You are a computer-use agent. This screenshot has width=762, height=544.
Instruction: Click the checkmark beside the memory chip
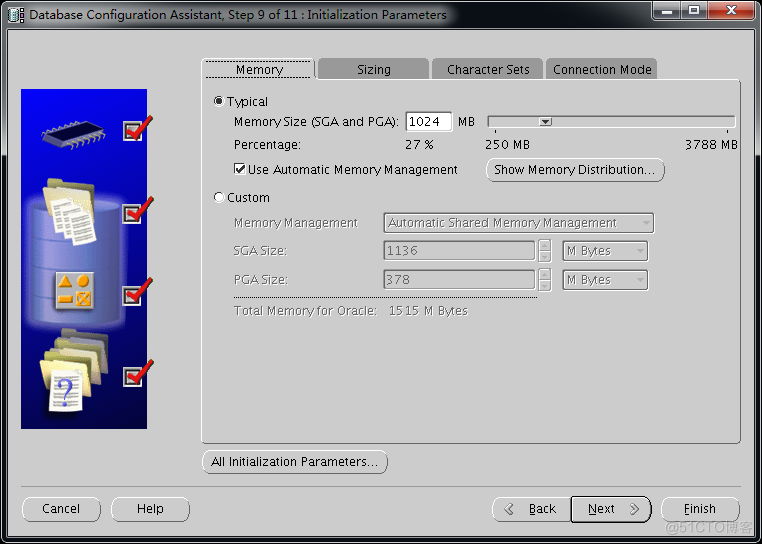[x=136, y=129]
